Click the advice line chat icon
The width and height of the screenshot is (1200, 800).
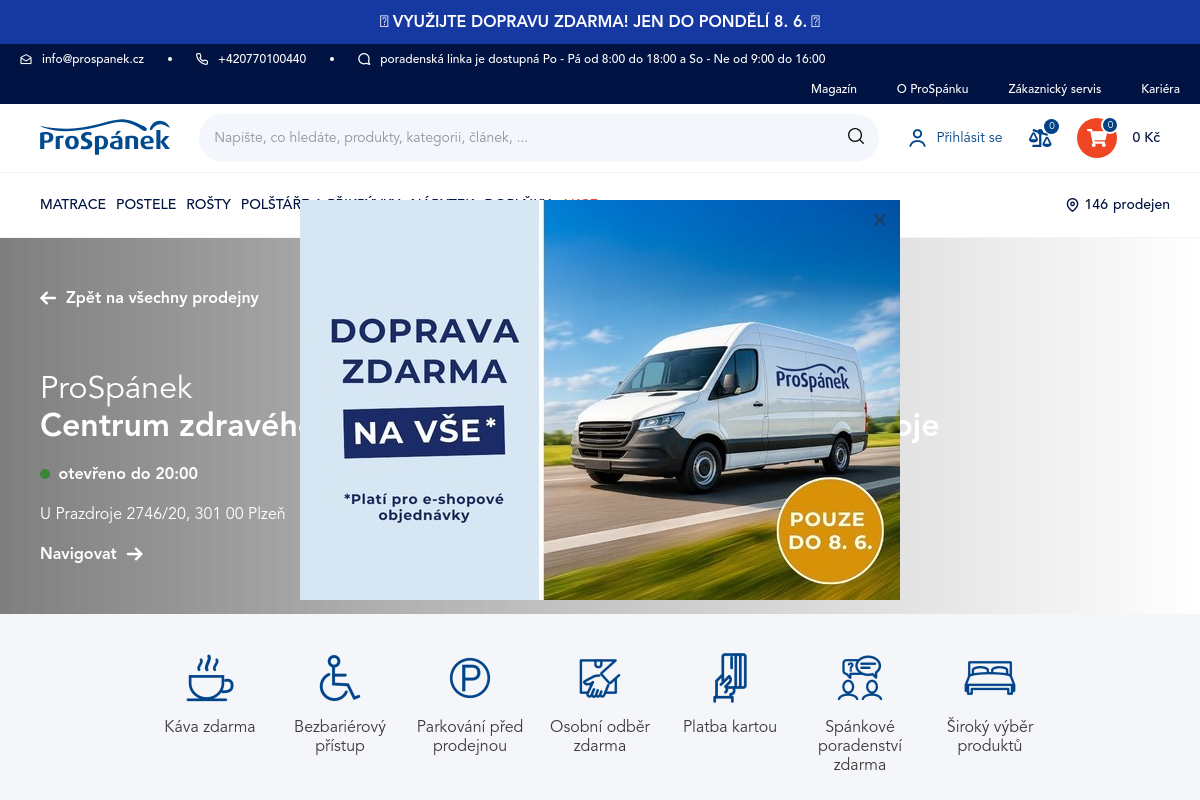click(364, 59)
